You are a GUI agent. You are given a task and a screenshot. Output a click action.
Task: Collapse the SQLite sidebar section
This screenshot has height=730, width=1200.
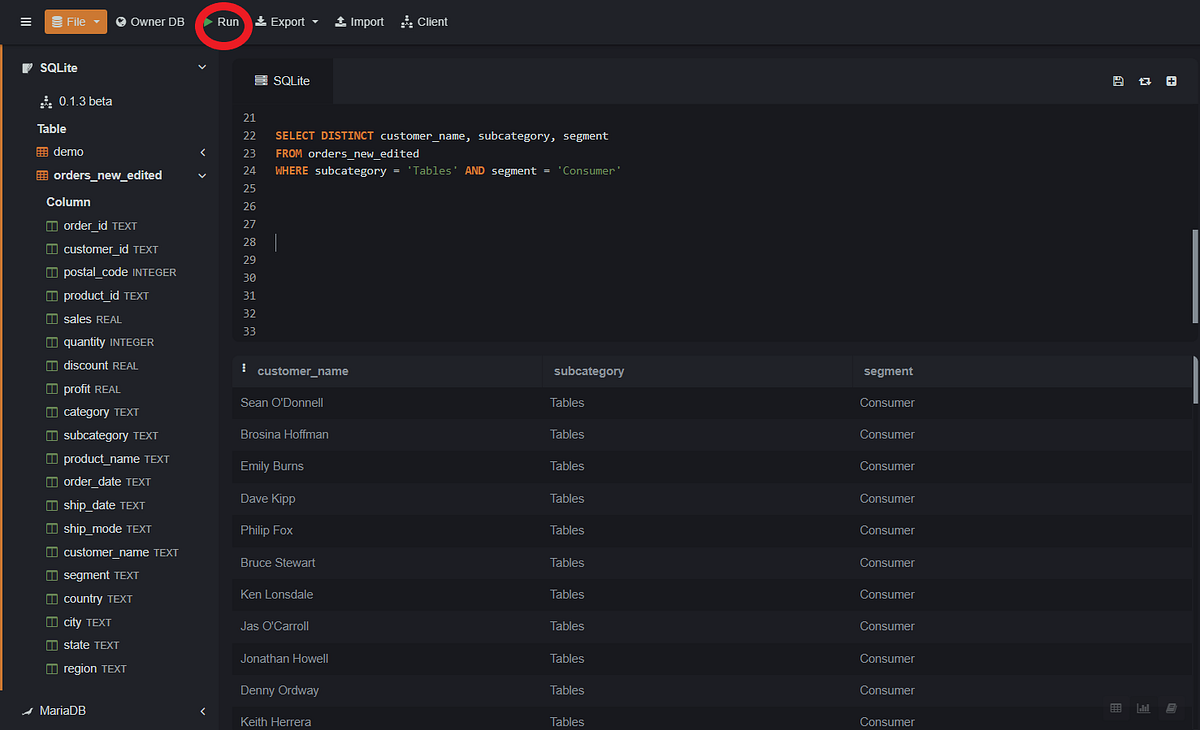[202, 68]
